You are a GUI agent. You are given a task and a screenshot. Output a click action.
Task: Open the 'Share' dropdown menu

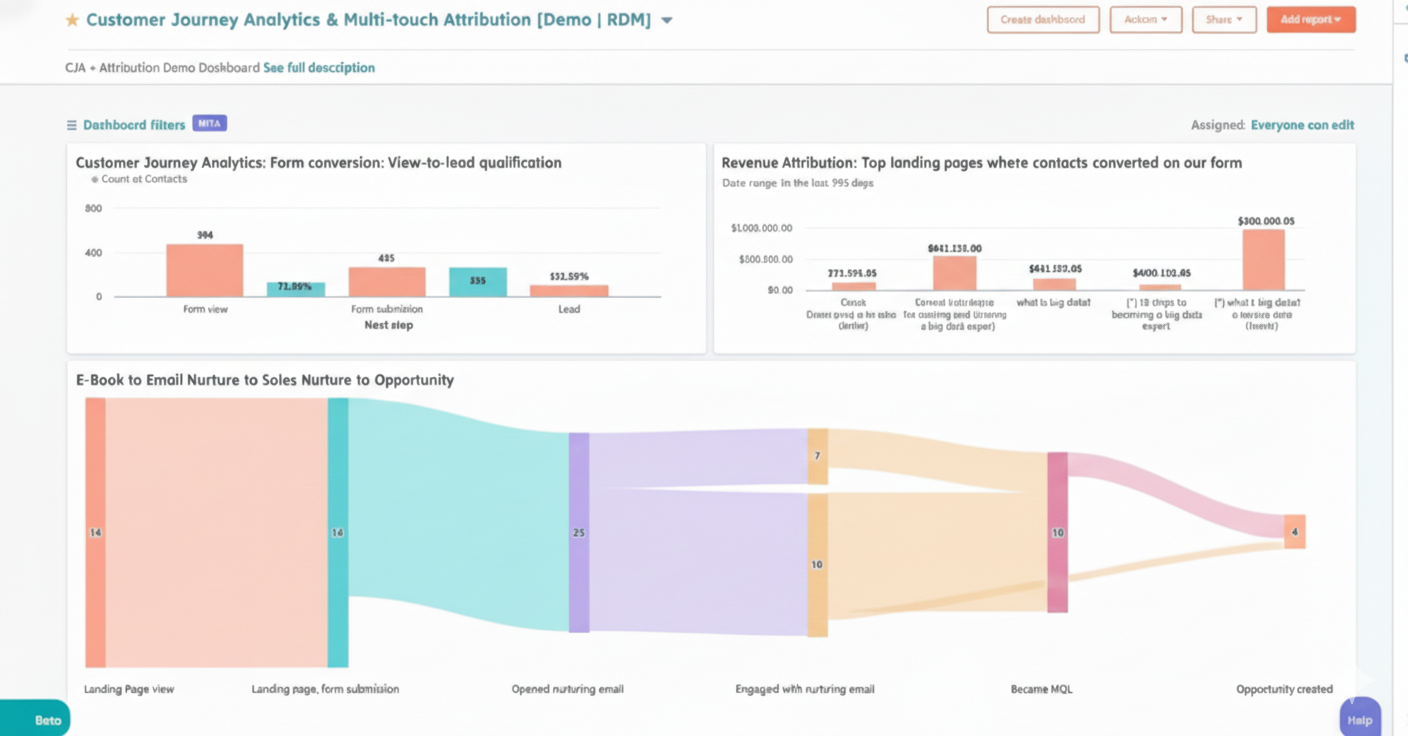tap(1224, 19)
